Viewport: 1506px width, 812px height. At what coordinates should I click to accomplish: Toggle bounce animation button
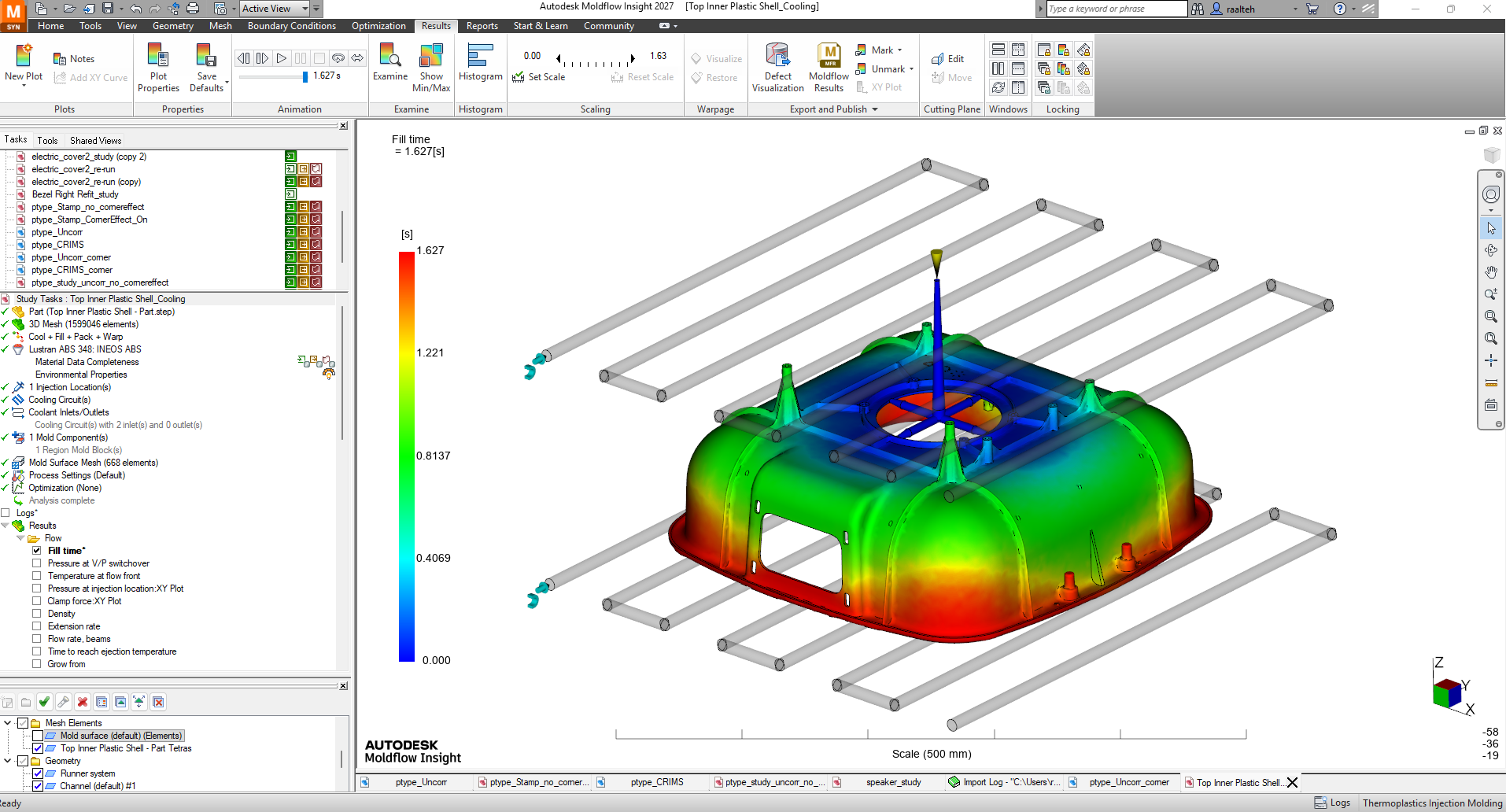pos(357,58)
